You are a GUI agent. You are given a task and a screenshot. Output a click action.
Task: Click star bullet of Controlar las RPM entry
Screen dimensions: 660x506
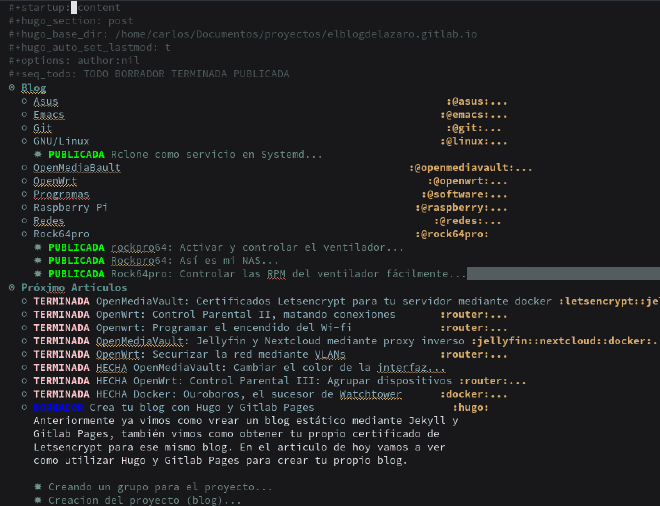pos(38,274)
